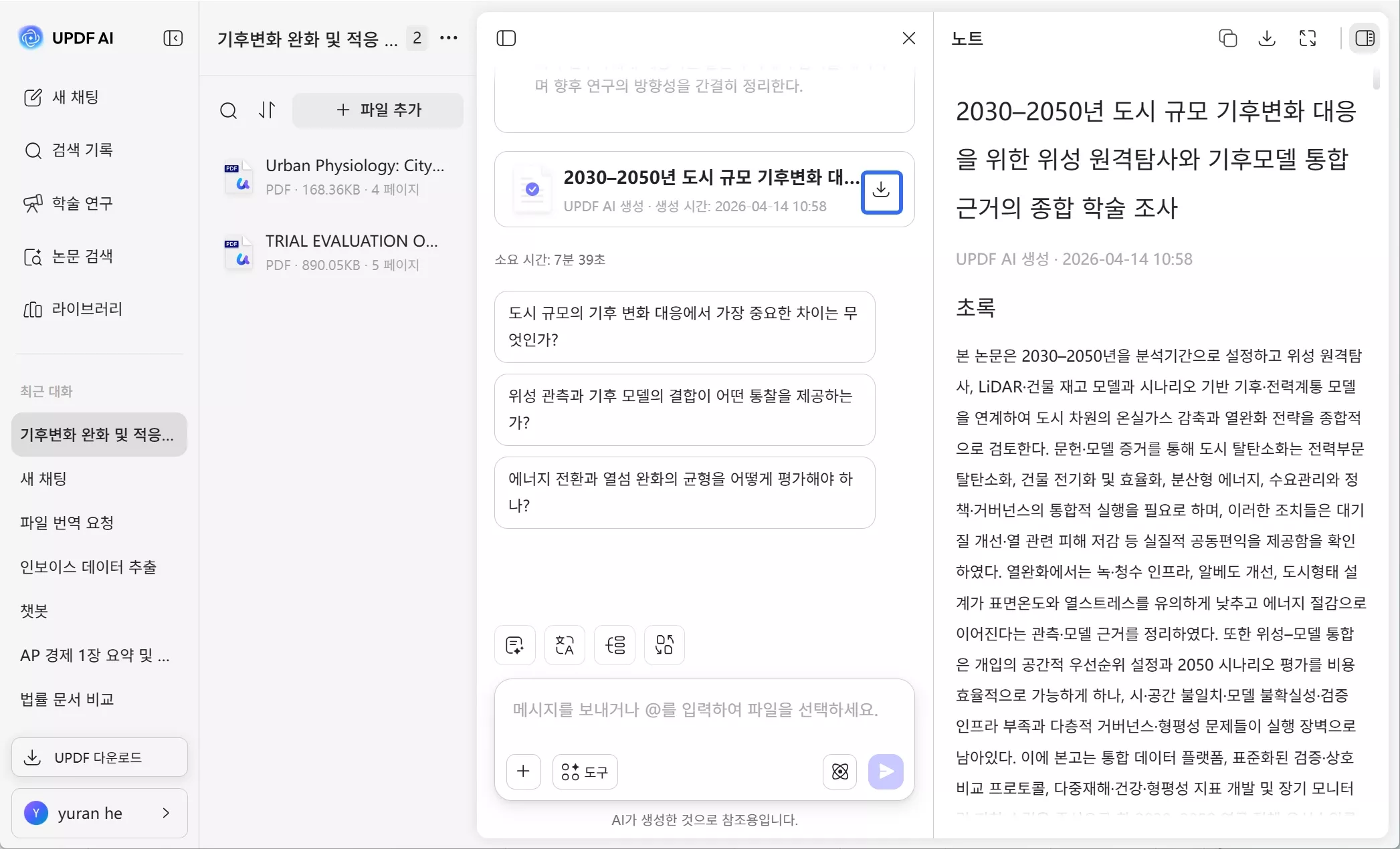1400x849 pixels.
Task: Click the 파일 추가 add file button
Action: coord(378,110)
